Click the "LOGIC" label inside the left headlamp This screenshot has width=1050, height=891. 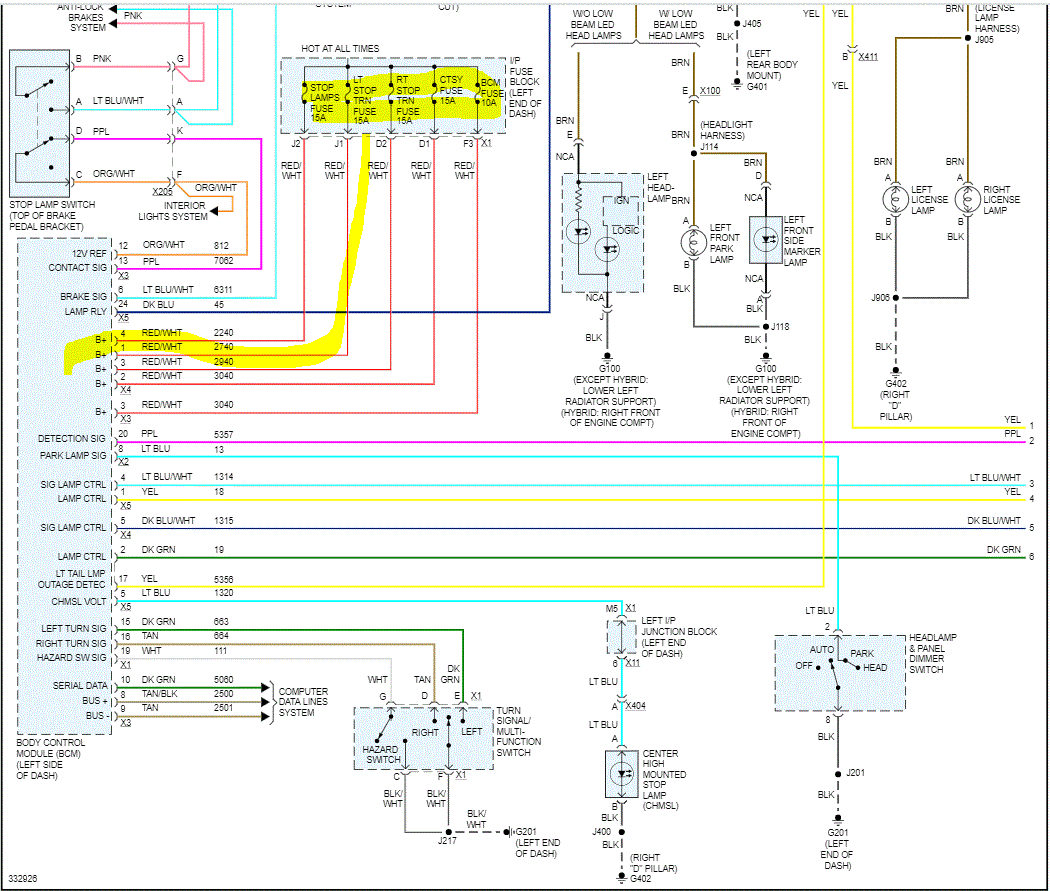click(x=625, y=230)
